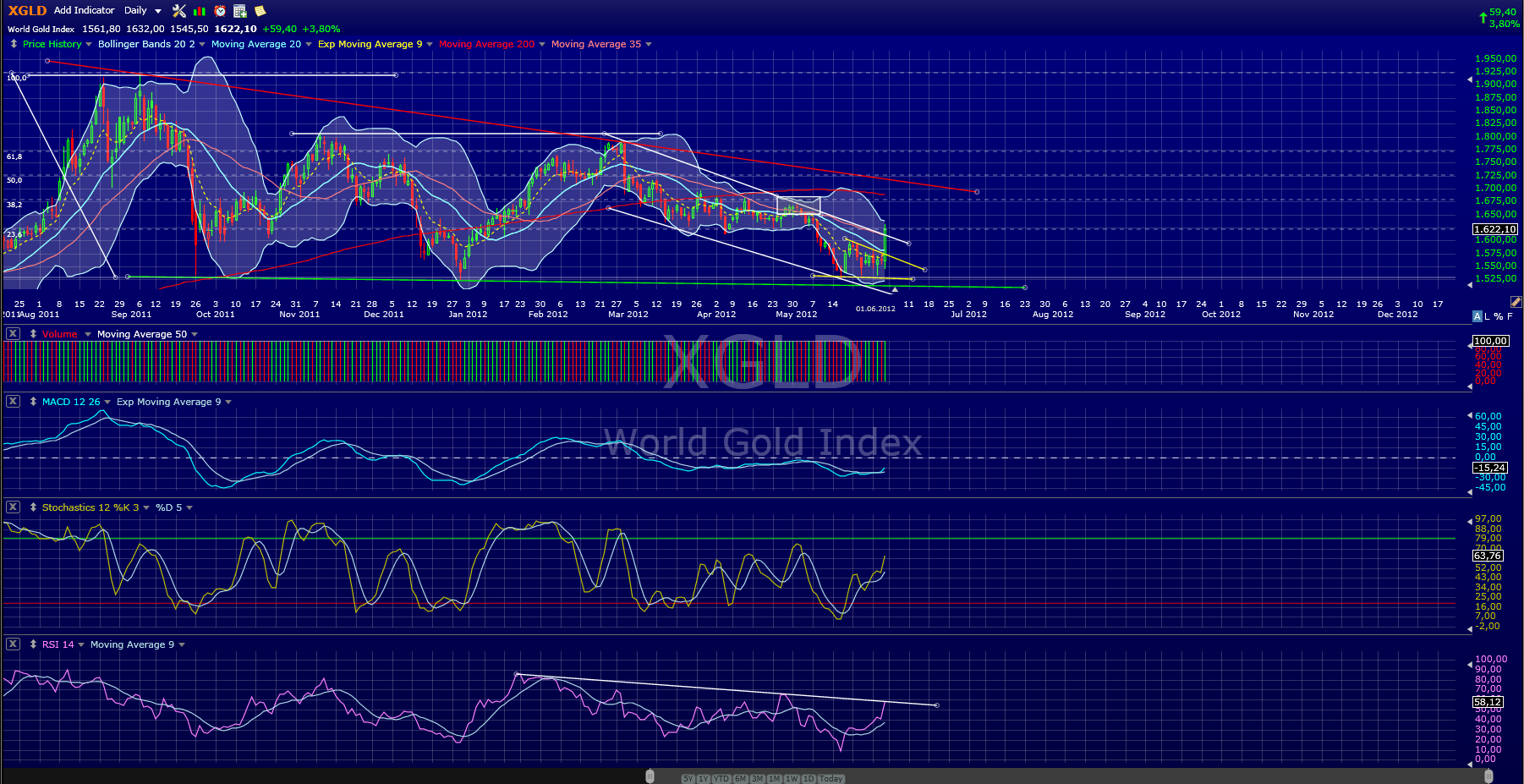
Task: Expand the Price History dropdown arrow
Action: (x=89, y=45)
